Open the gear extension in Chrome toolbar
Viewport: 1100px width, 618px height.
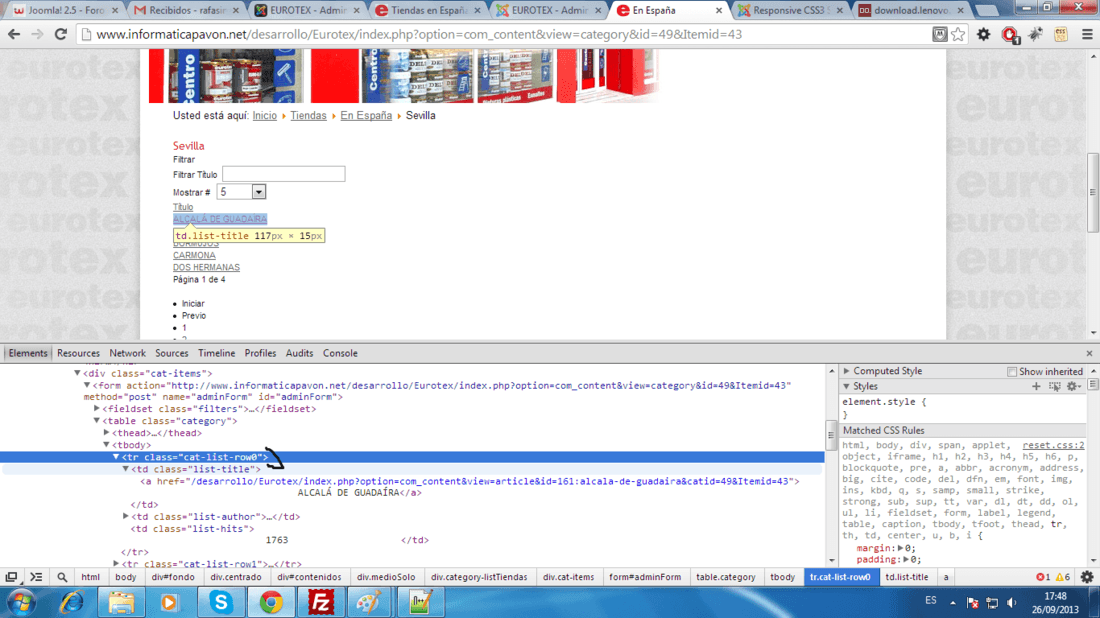(x=984, y=34)
